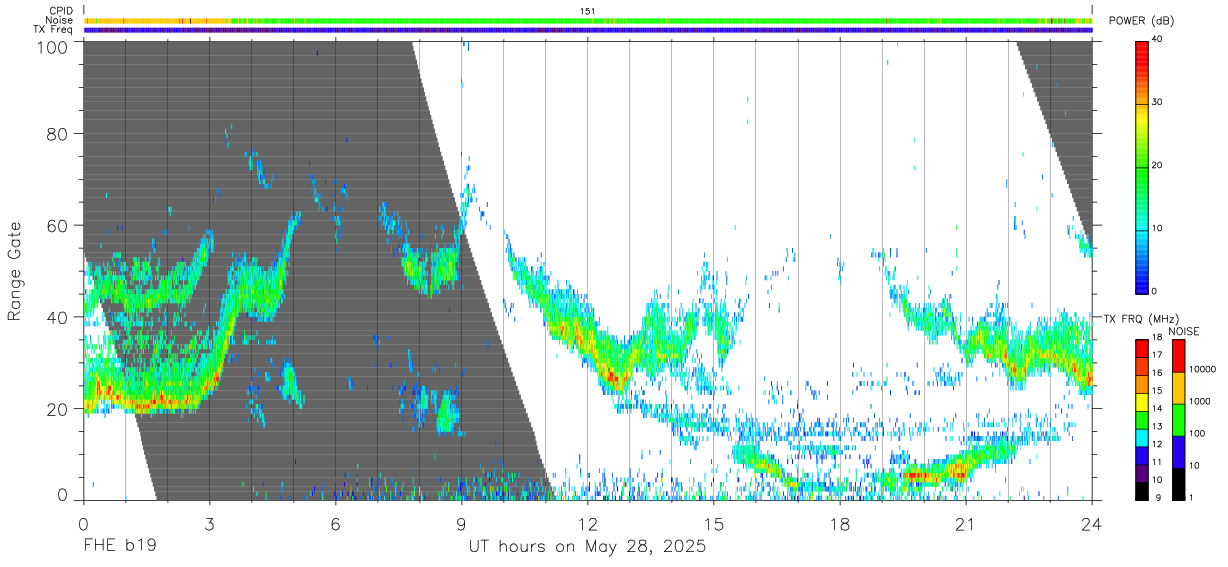Image resolution: width=1228 pixels, height=567 pixels.
Task: Click the x-axis tick label '18'
Action: [839, 526]
